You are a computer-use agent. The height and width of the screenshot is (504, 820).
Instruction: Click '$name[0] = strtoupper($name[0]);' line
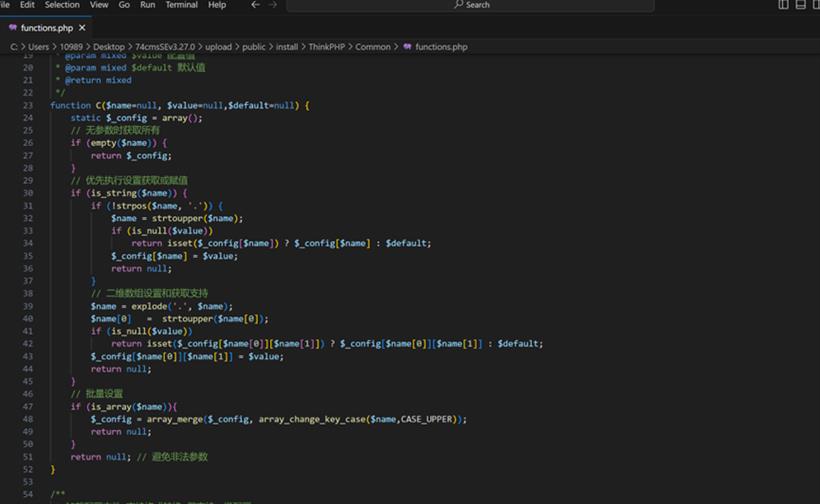(x=179, y=318)
